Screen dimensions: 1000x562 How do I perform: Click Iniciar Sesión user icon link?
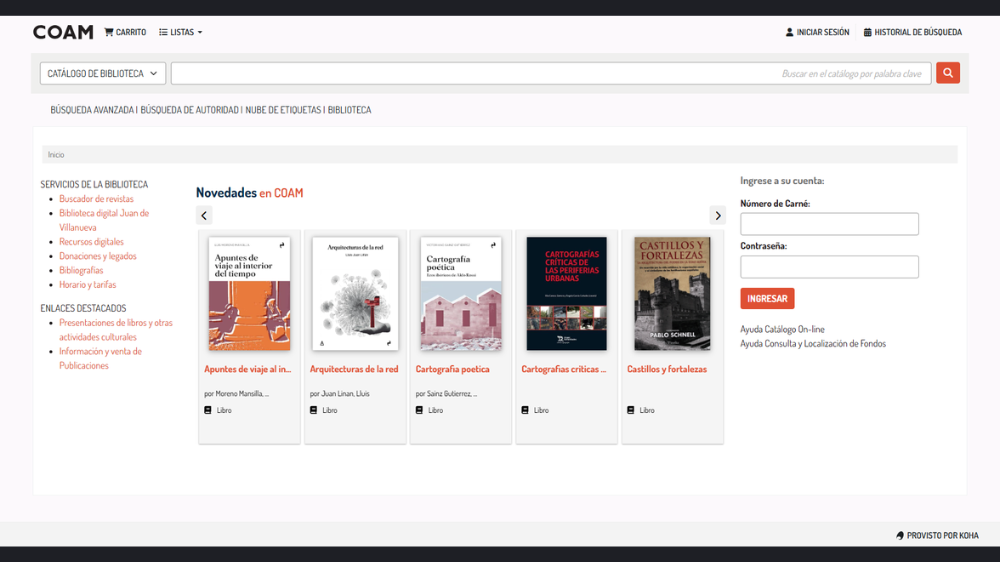817,32
